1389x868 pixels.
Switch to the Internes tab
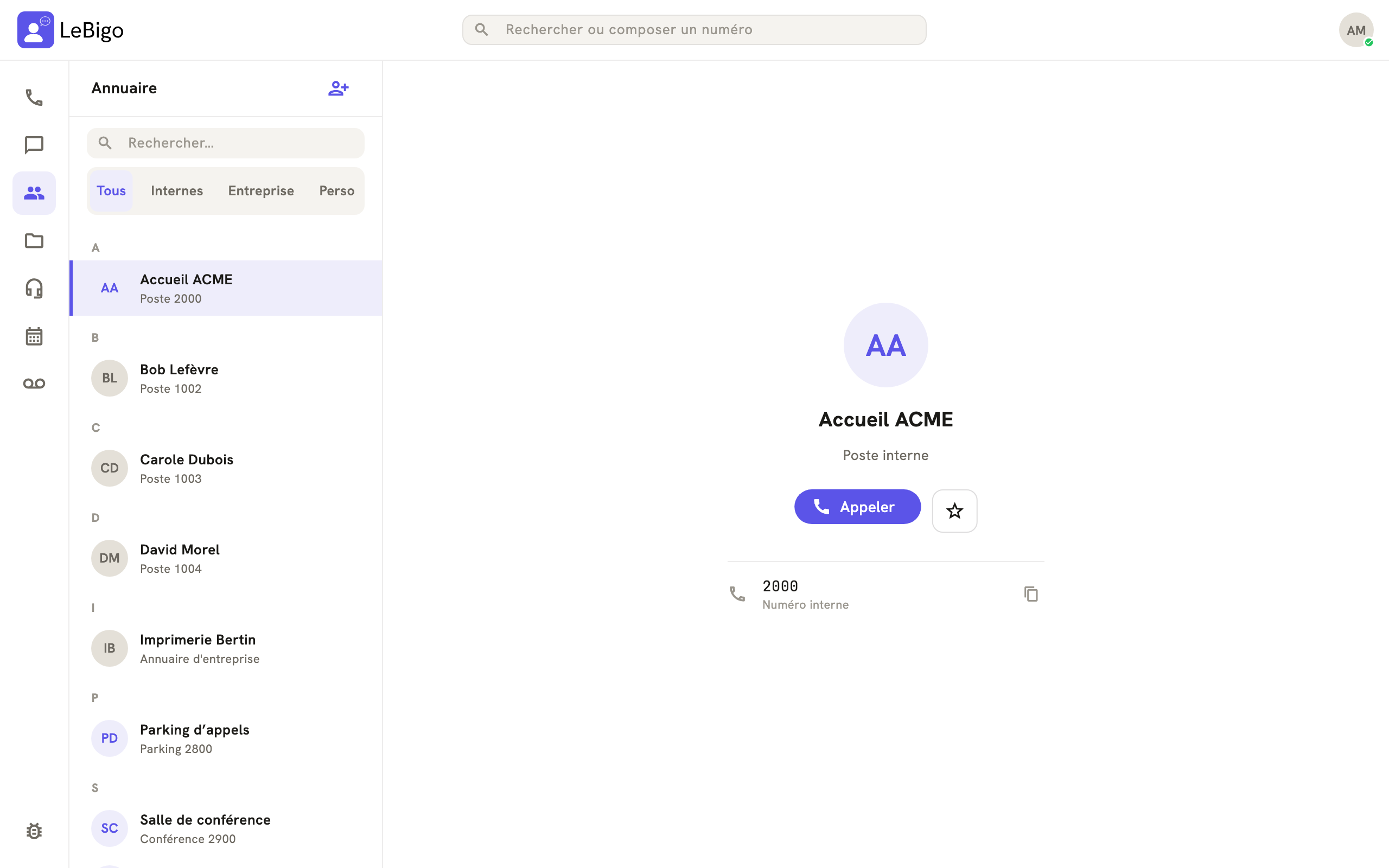coord(177,190)
